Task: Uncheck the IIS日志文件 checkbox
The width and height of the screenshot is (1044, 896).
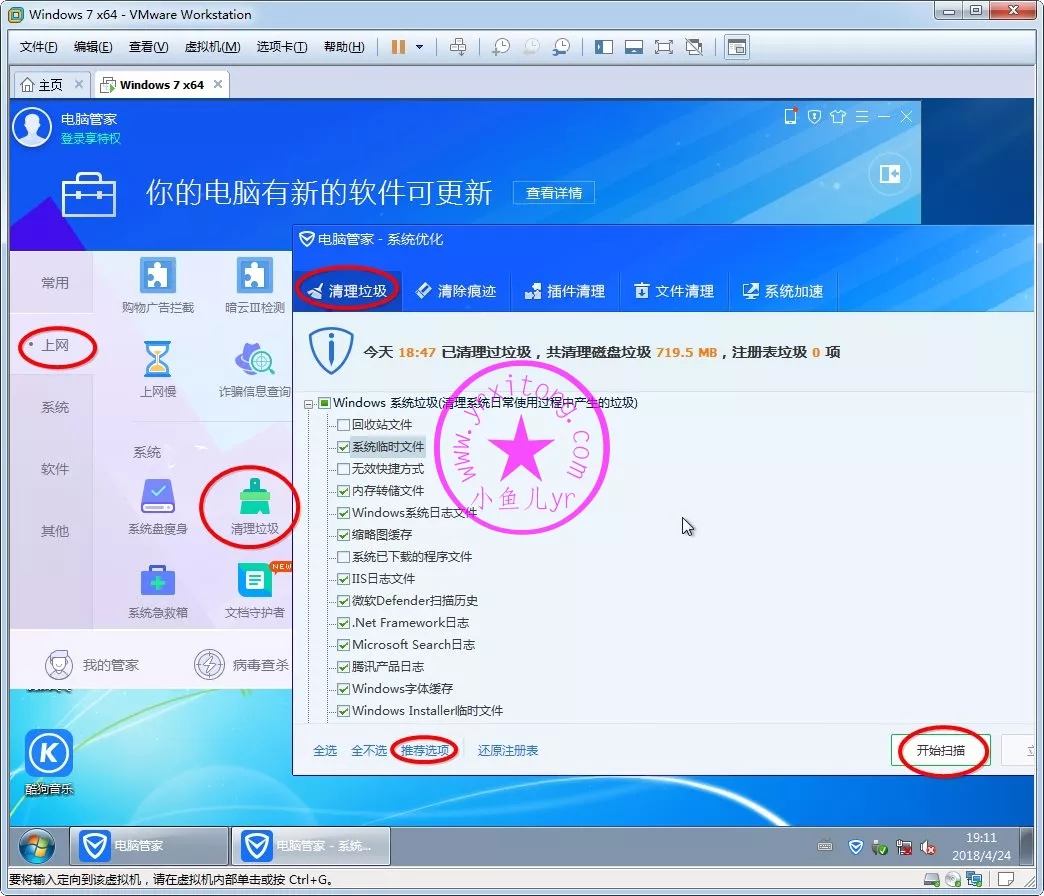Action: [344, 579]
